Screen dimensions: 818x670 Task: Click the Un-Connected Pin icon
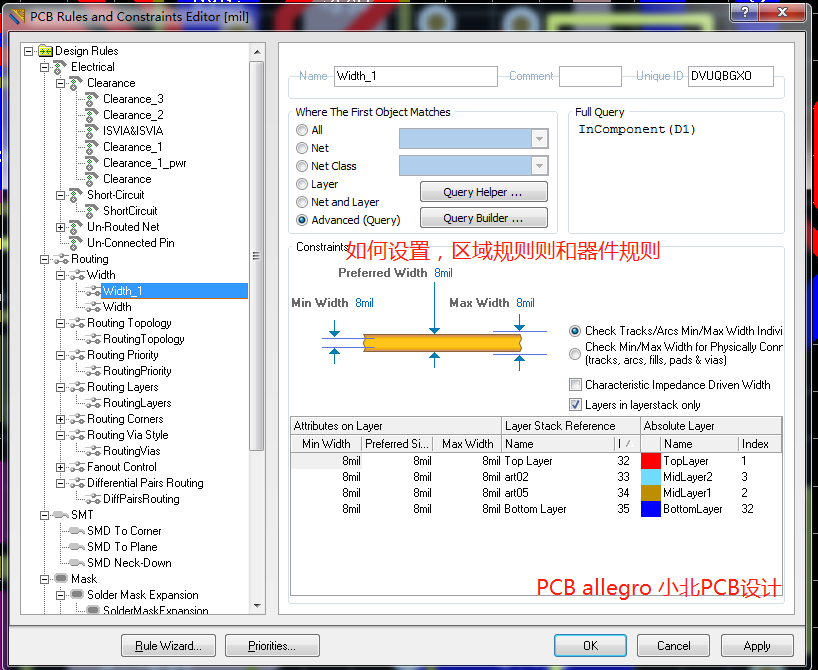[x=76, y=243]
